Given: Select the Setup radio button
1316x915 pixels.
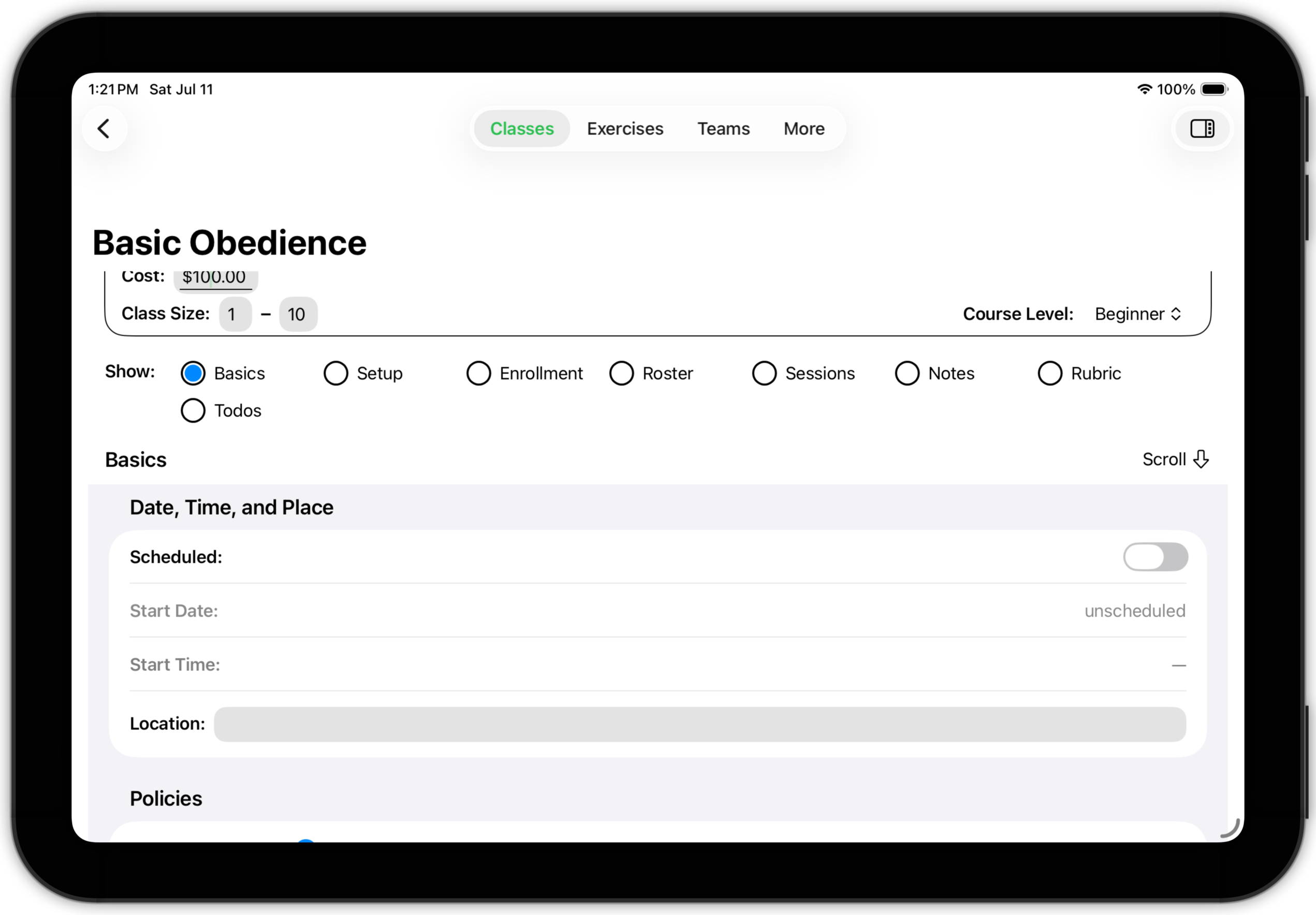Looking at the screenshot, I should coord(336,373).
